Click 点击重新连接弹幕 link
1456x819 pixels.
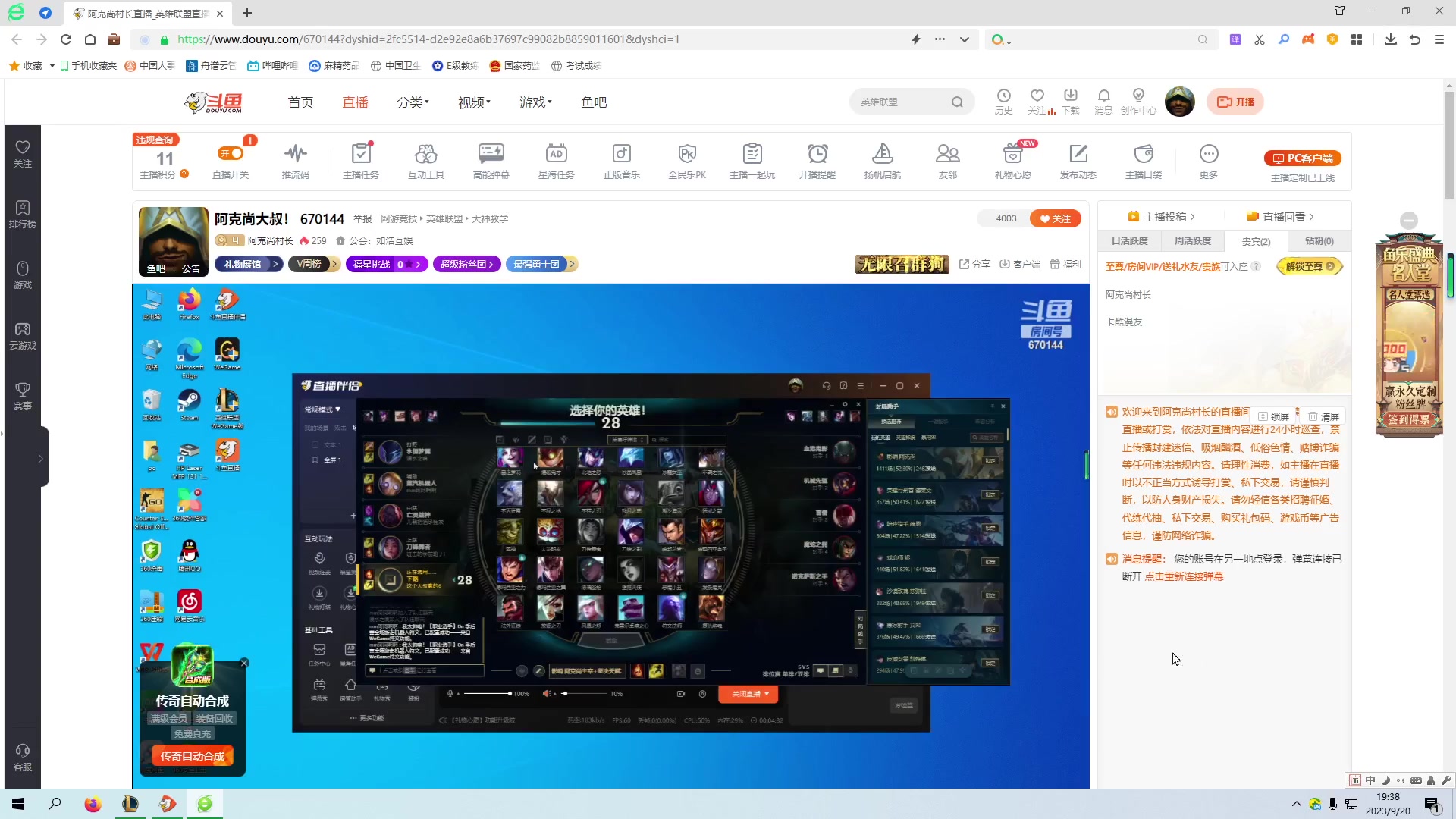(x=1184, y=576)
